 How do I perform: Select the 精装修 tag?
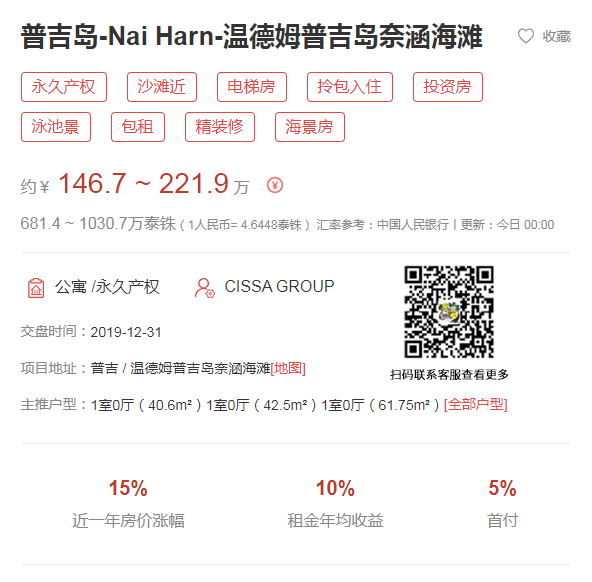[x=220, y=127]
